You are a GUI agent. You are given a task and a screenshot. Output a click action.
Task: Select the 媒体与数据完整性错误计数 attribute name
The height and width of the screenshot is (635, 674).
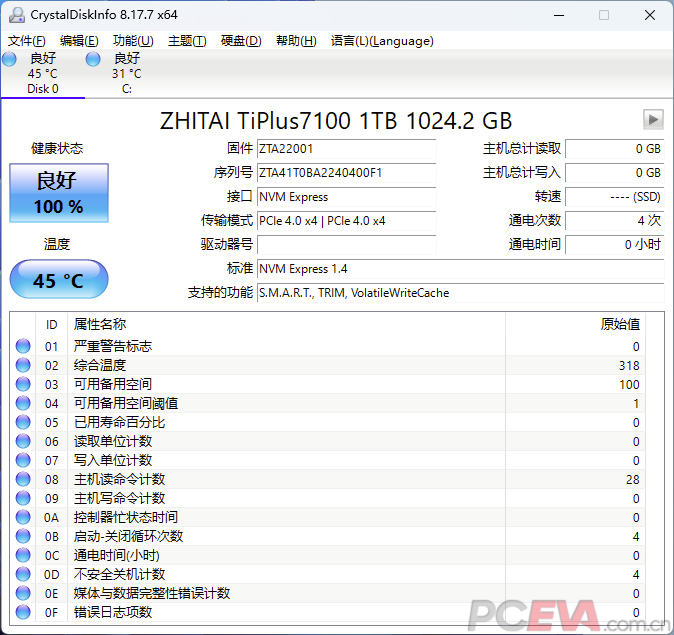[x=152, y=593]
